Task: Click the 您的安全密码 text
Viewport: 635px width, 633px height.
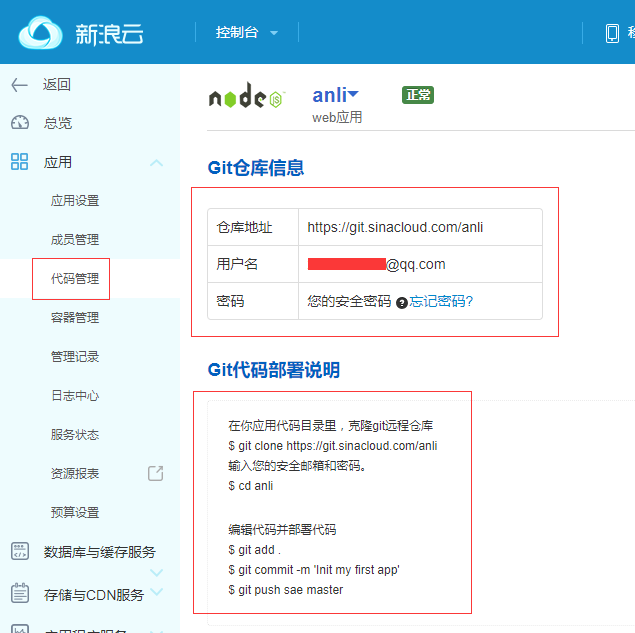Action: click(349, 301)
